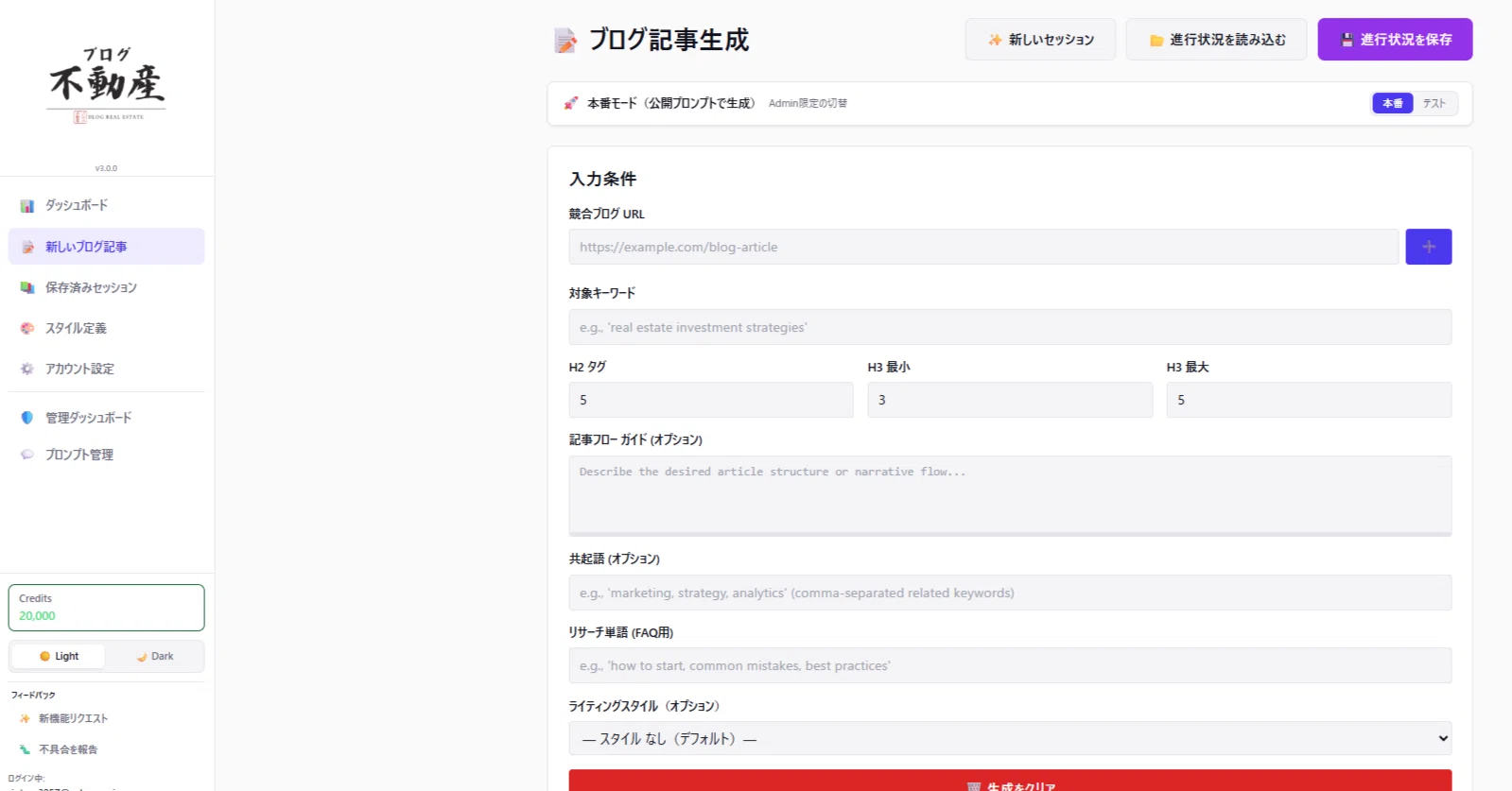This screenshot has width=1512, height=791.
Task: Focus the 競合ブログ URL input field
Action: (983, 247)
